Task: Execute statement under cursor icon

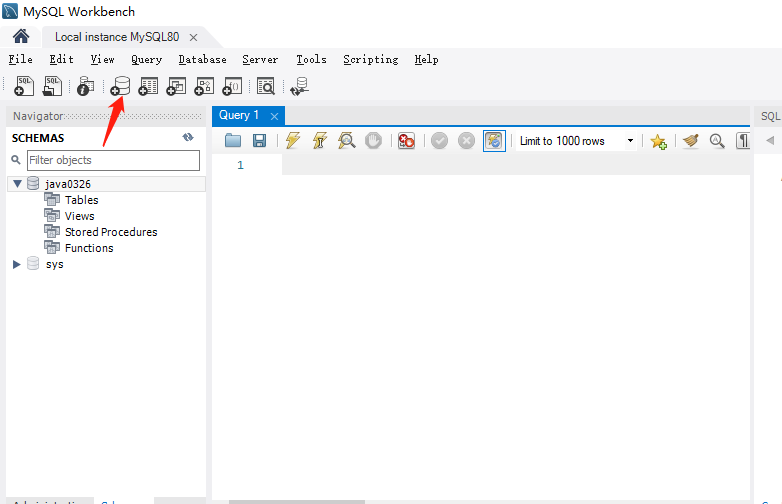Action: 320,141
